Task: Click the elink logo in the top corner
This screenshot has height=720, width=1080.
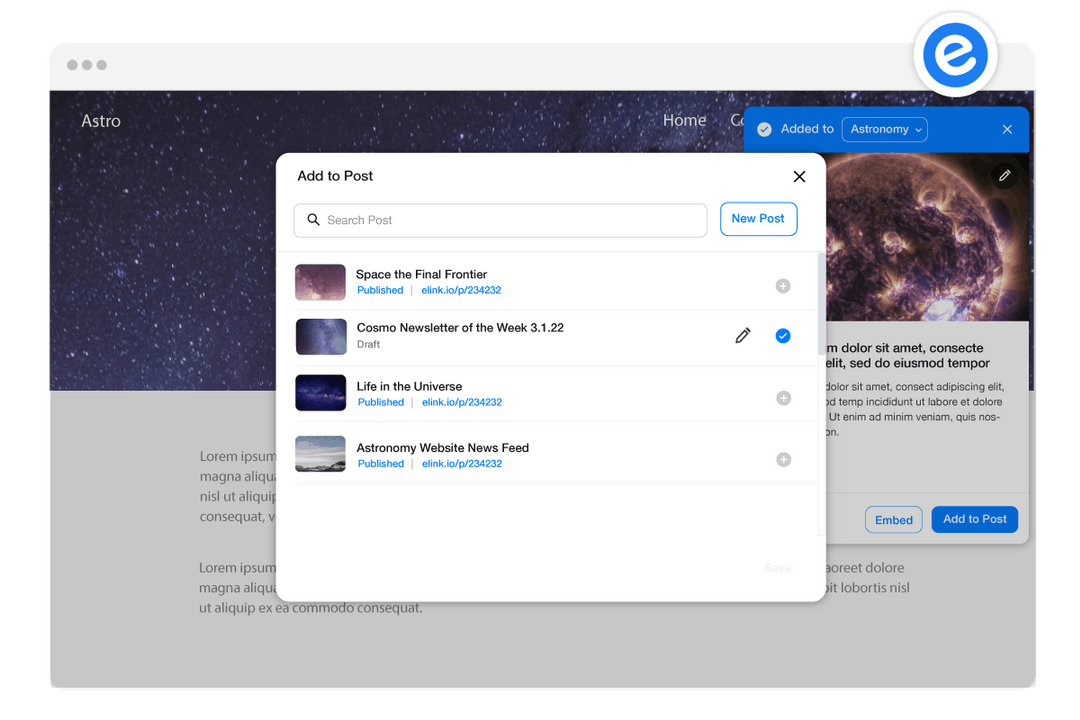Action: click(955, 53)
